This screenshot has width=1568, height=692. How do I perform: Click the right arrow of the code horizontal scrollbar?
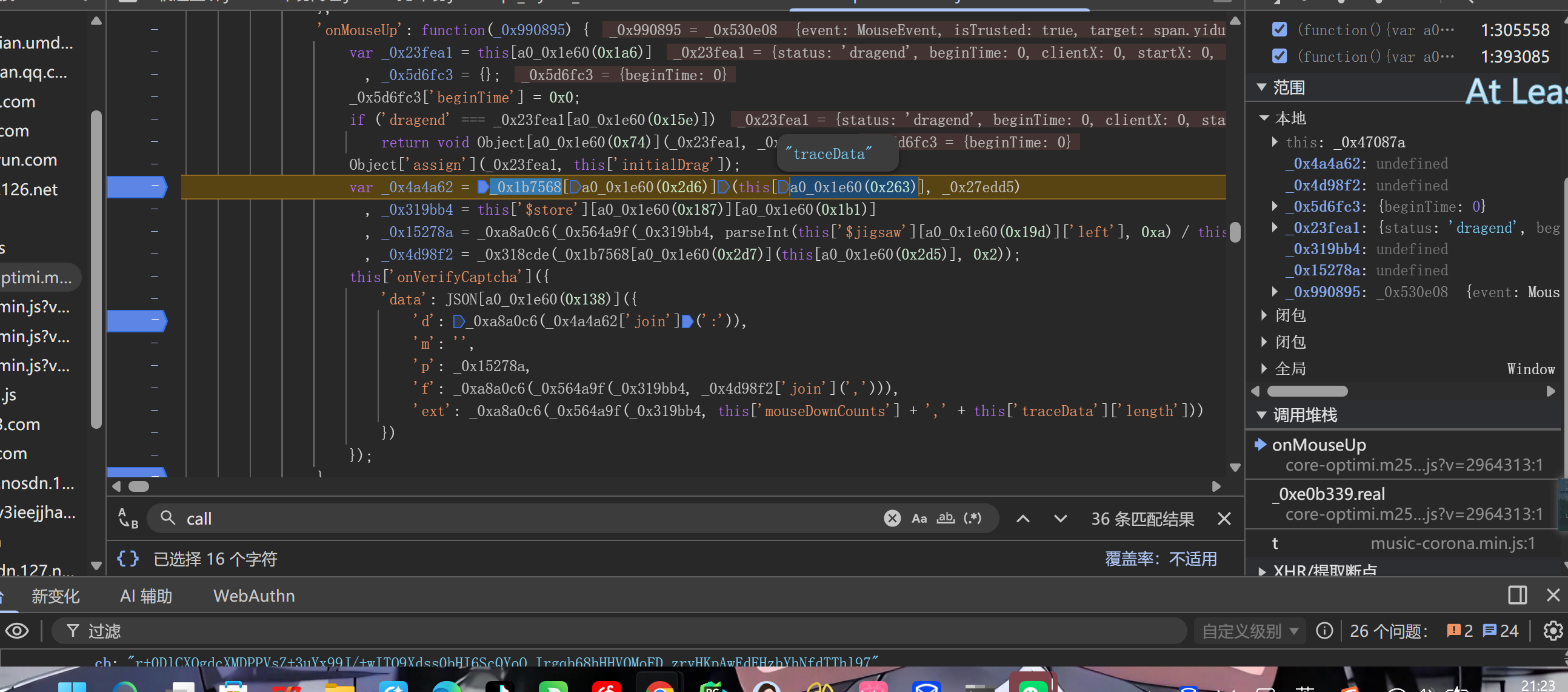(1216, 486)
